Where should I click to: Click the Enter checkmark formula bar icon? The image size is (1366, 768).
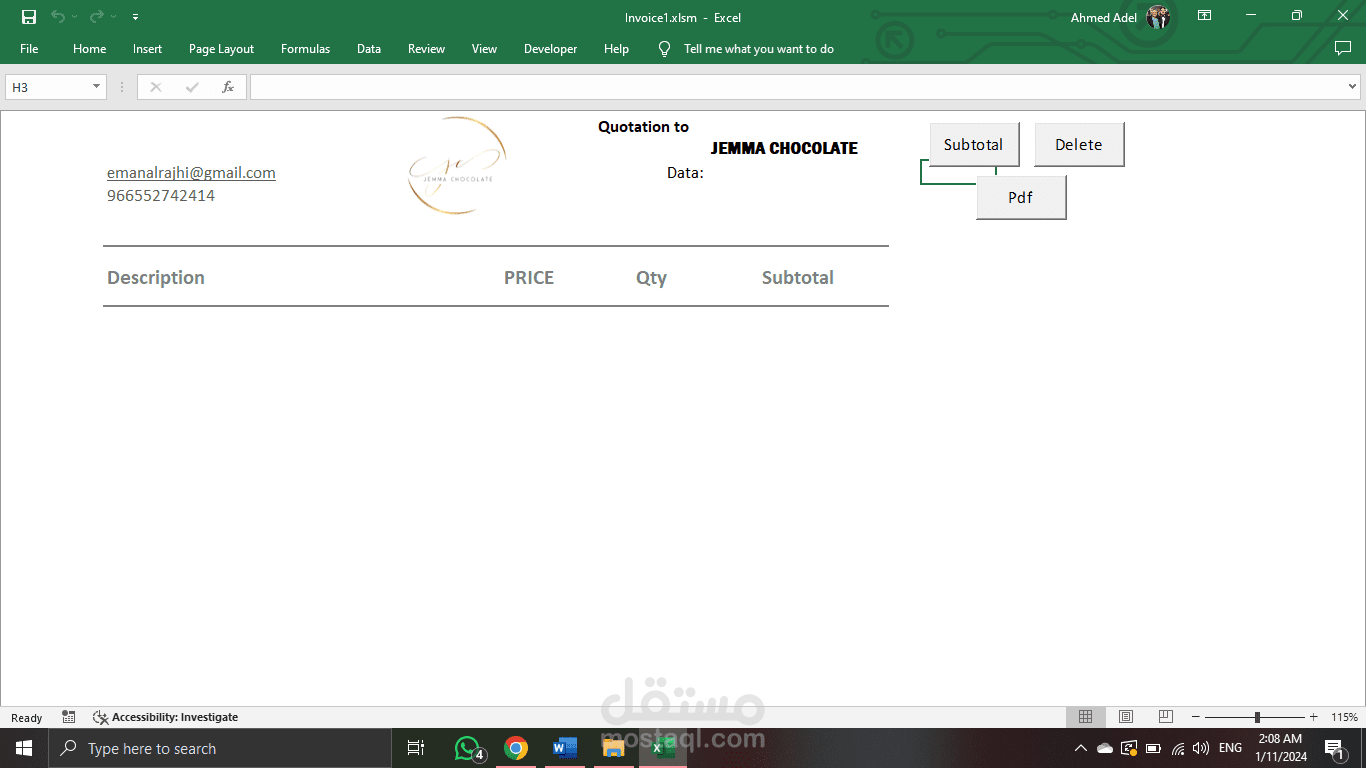click(192, 87)
